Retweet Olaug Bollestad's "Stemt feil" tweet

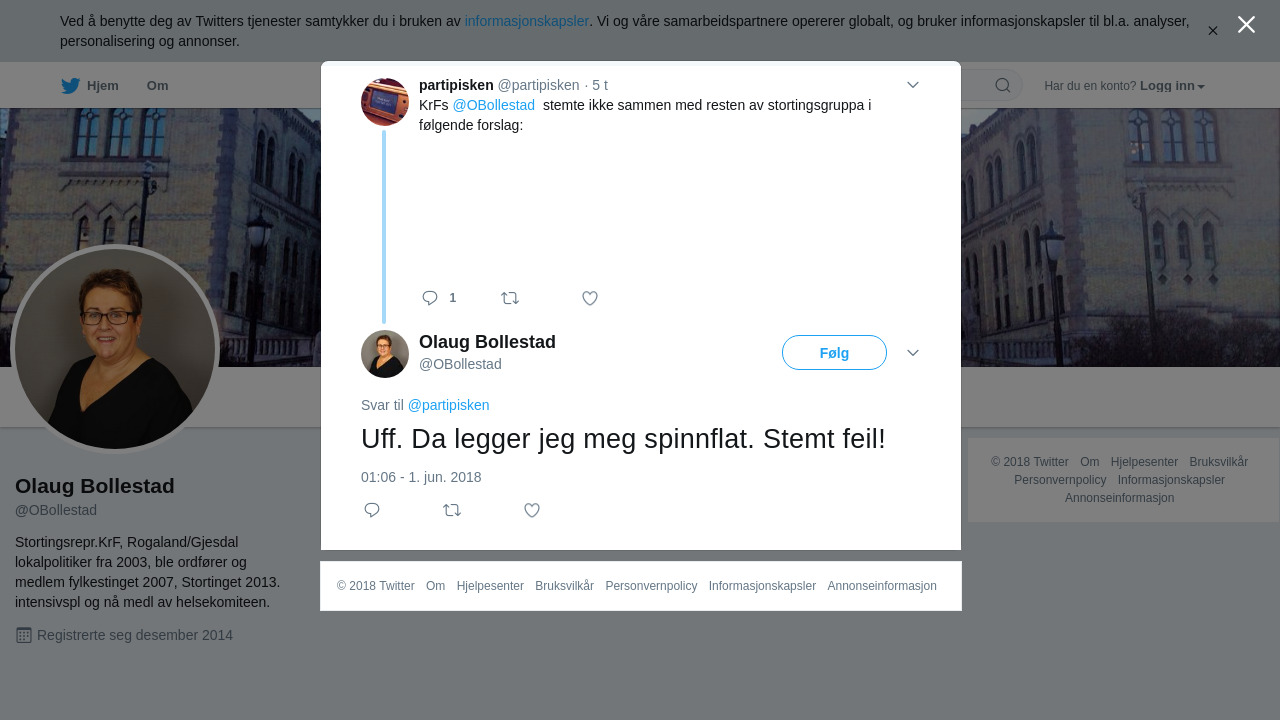pyautogui.click(x=452, y=510)
